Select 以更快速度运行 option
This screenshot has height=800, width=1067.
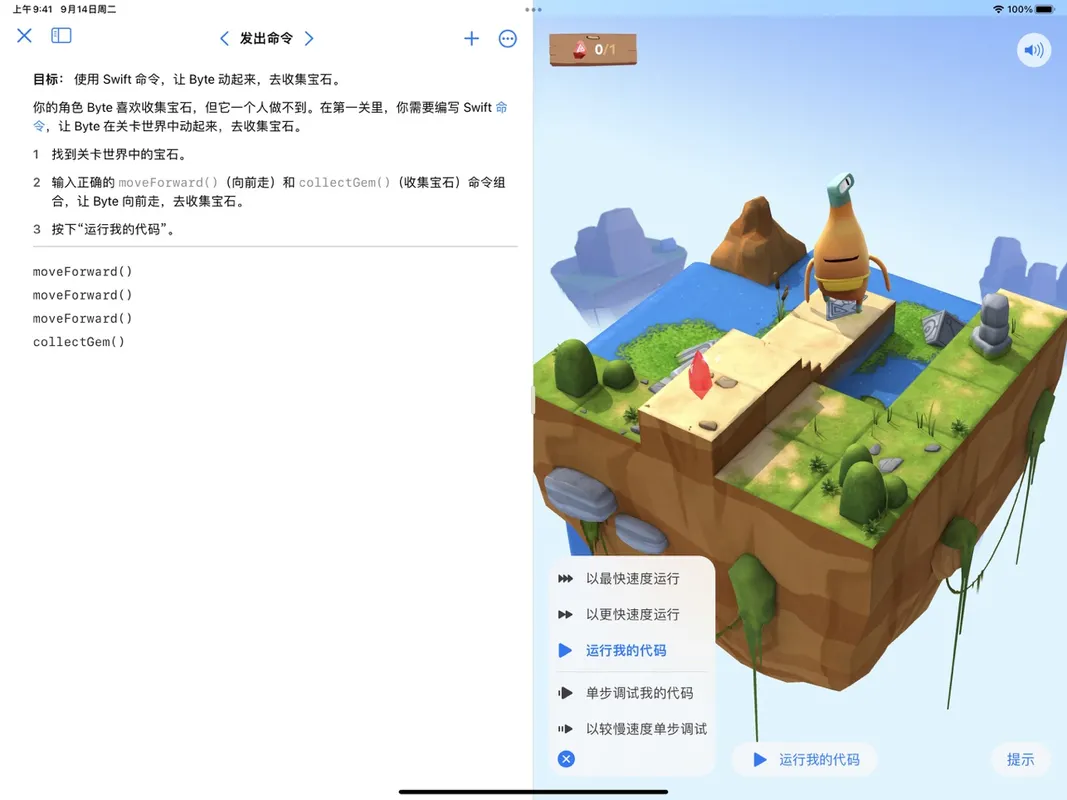pos(631,615)
